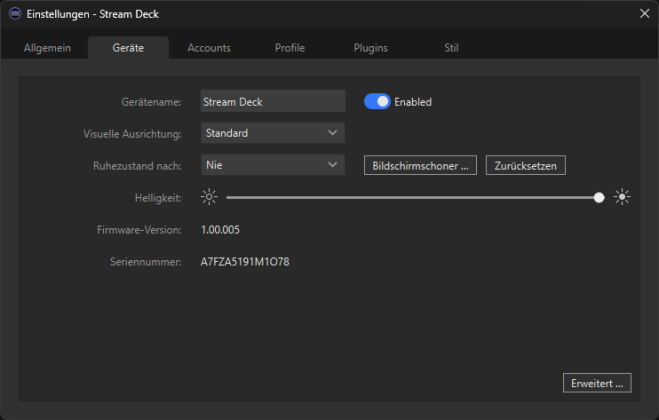659x420 pixels.
Task: Open the Visuelle Ausrichtung dropdown
Action: (272, 133)
